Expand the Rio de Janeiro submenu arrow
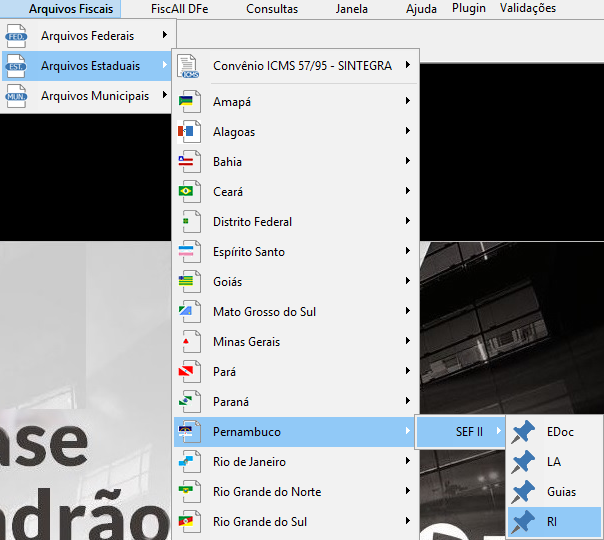Screen dimensions: 604x540 [x=408, y=461]
